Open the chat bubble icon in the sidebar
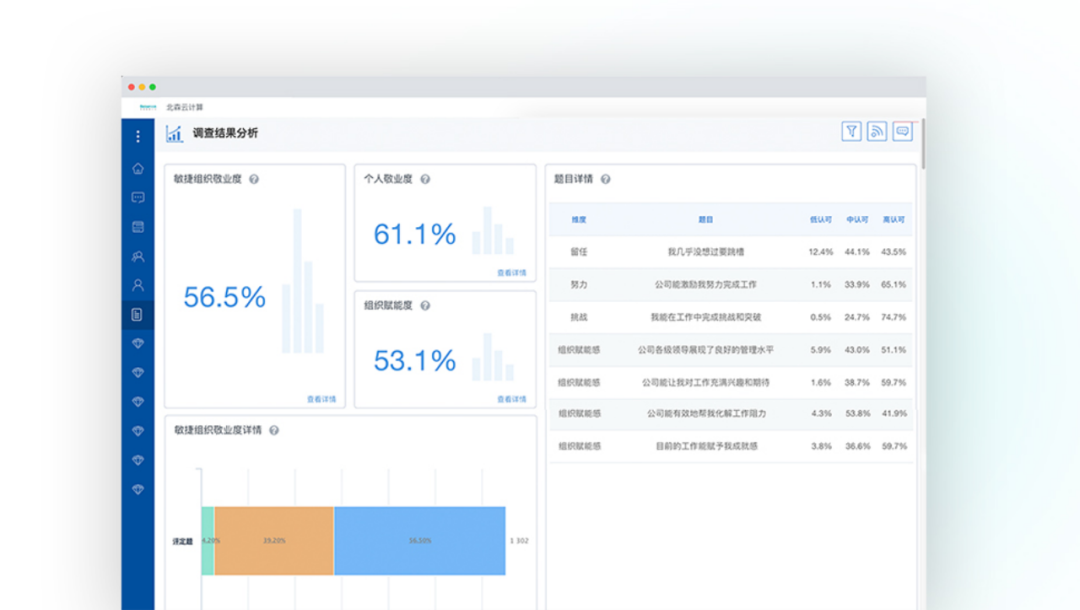1080x610 pixels. coord(138,198)
